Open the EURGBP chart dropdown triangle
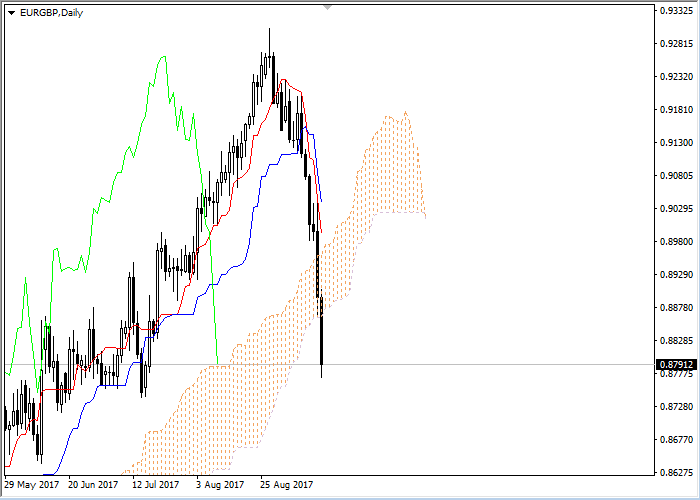The width and height of the screenshot is (700, 500). 12,13
